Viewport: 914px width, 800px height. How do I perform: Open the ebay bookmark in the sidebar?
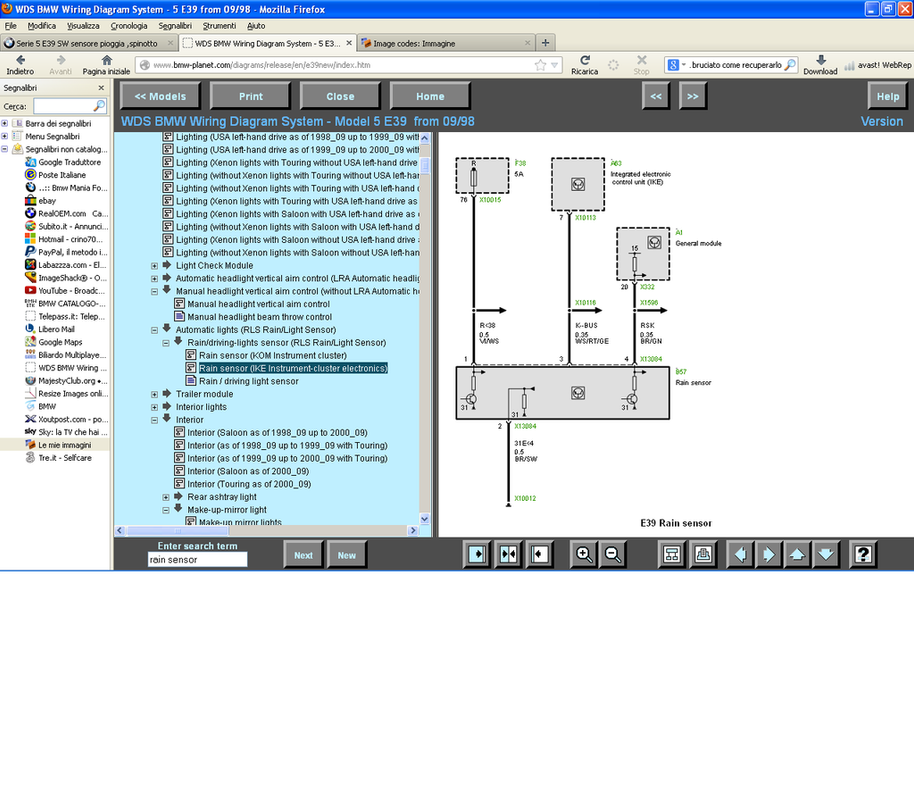[x=41, y=201]
